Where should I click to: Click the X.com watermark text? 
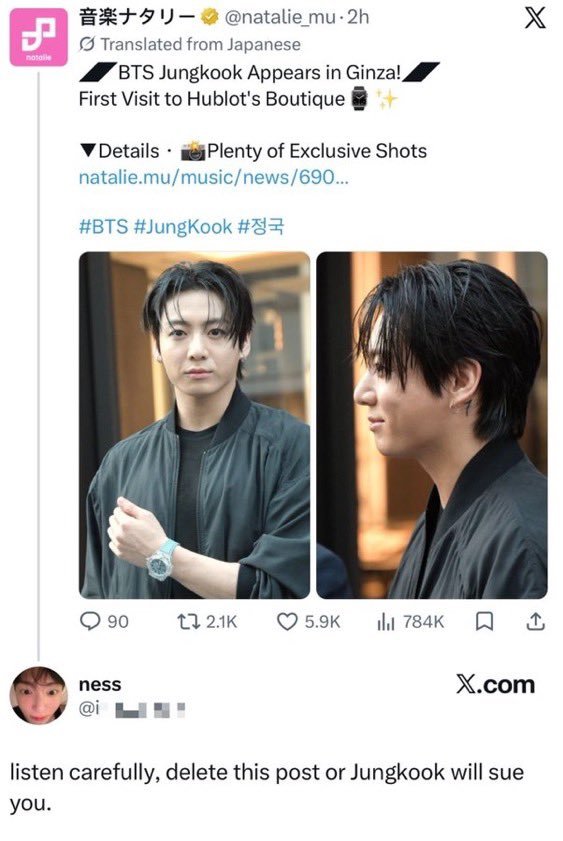(495, 684)
